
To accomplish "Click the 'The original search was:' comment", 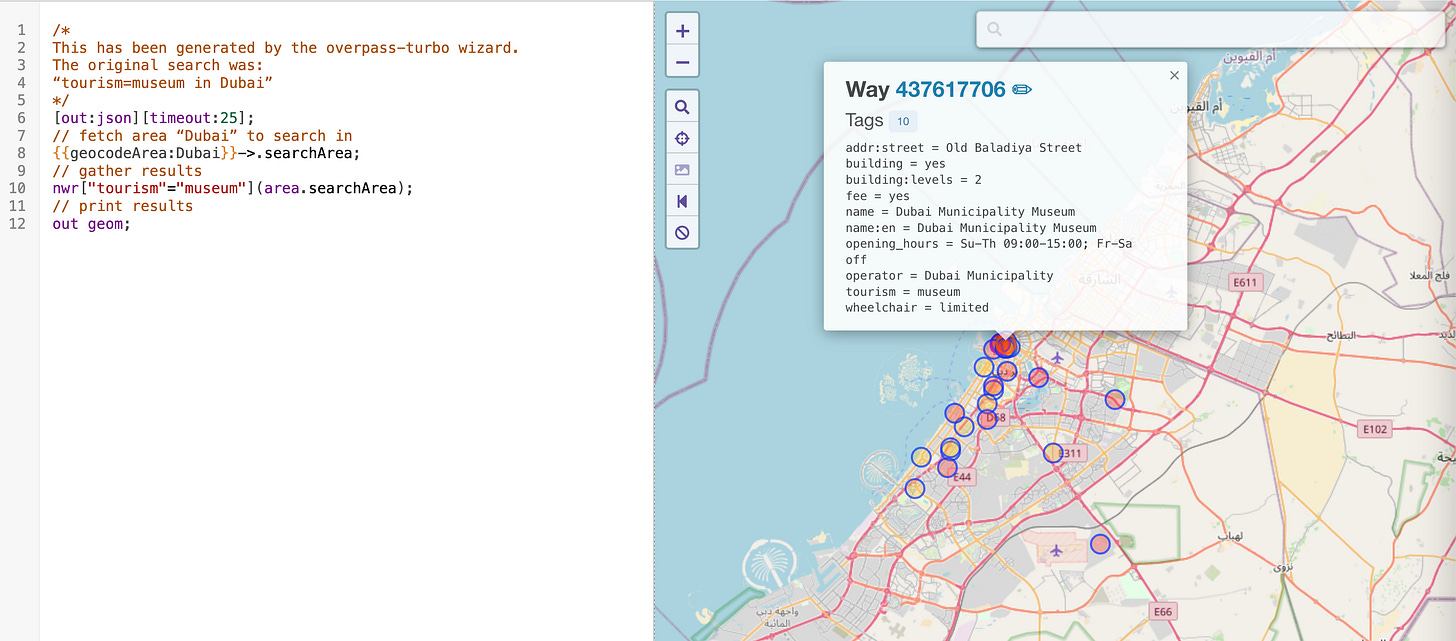I will 157,65.
